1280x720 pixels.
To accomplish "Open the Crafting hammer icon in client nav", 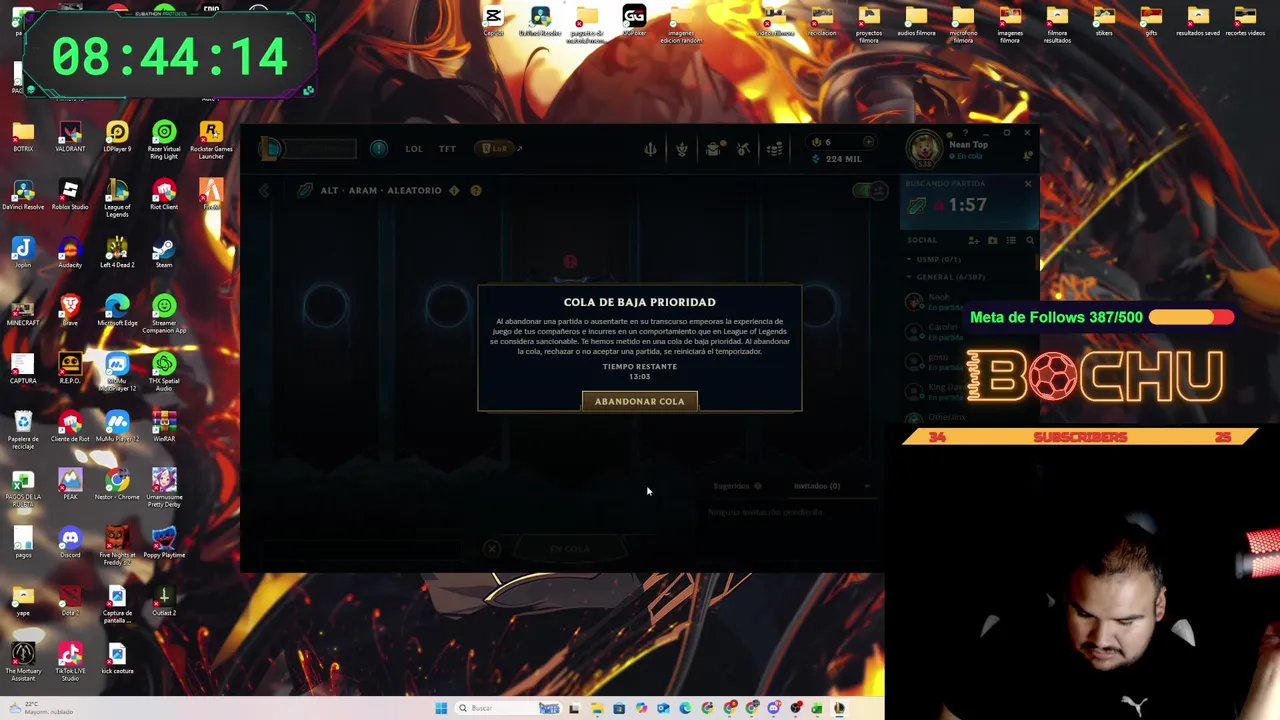I will 744,149.
